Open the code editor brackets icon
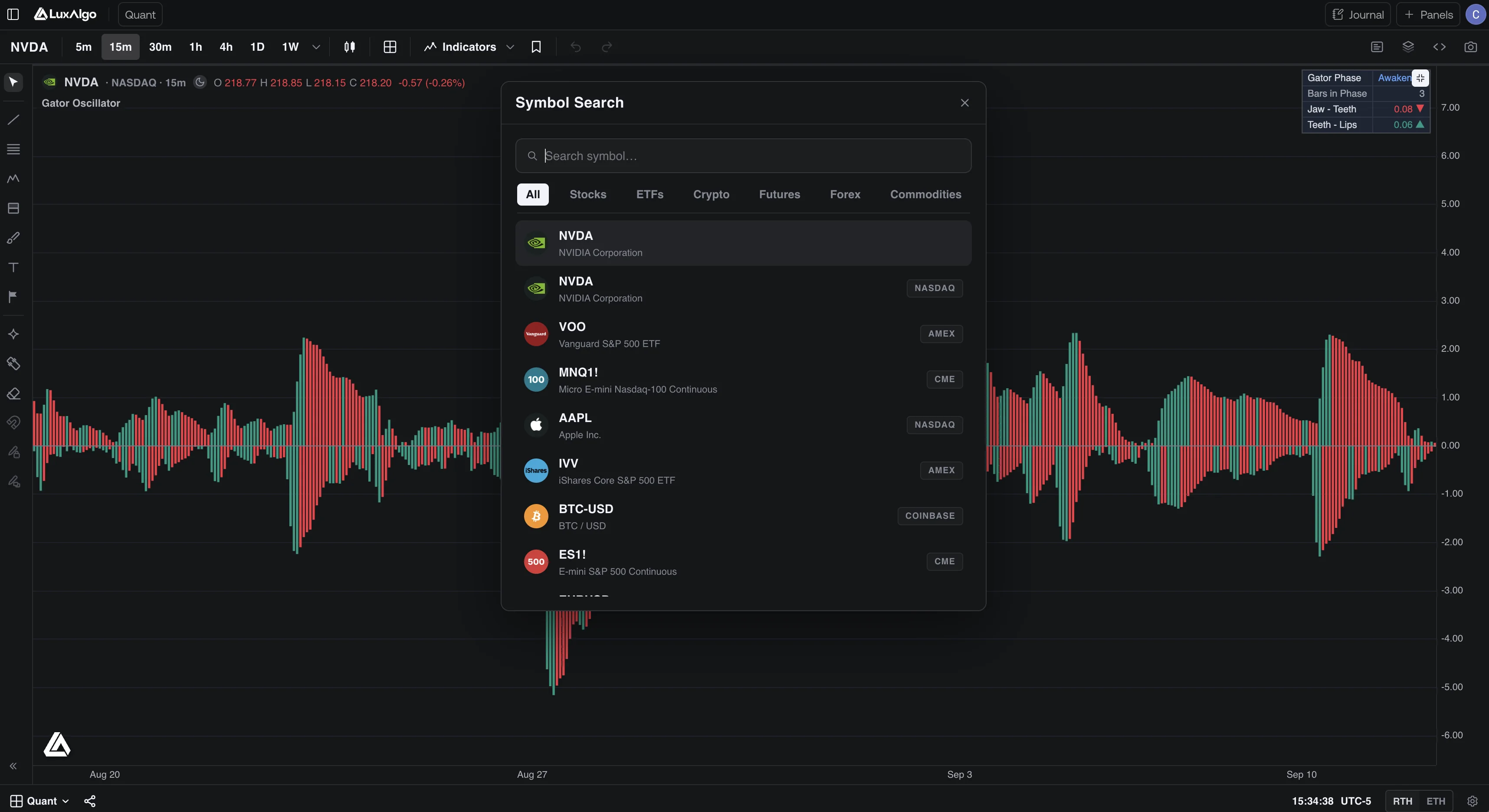The width and height of the screenshot is (1489, 812). click(x=1439, y=47)
